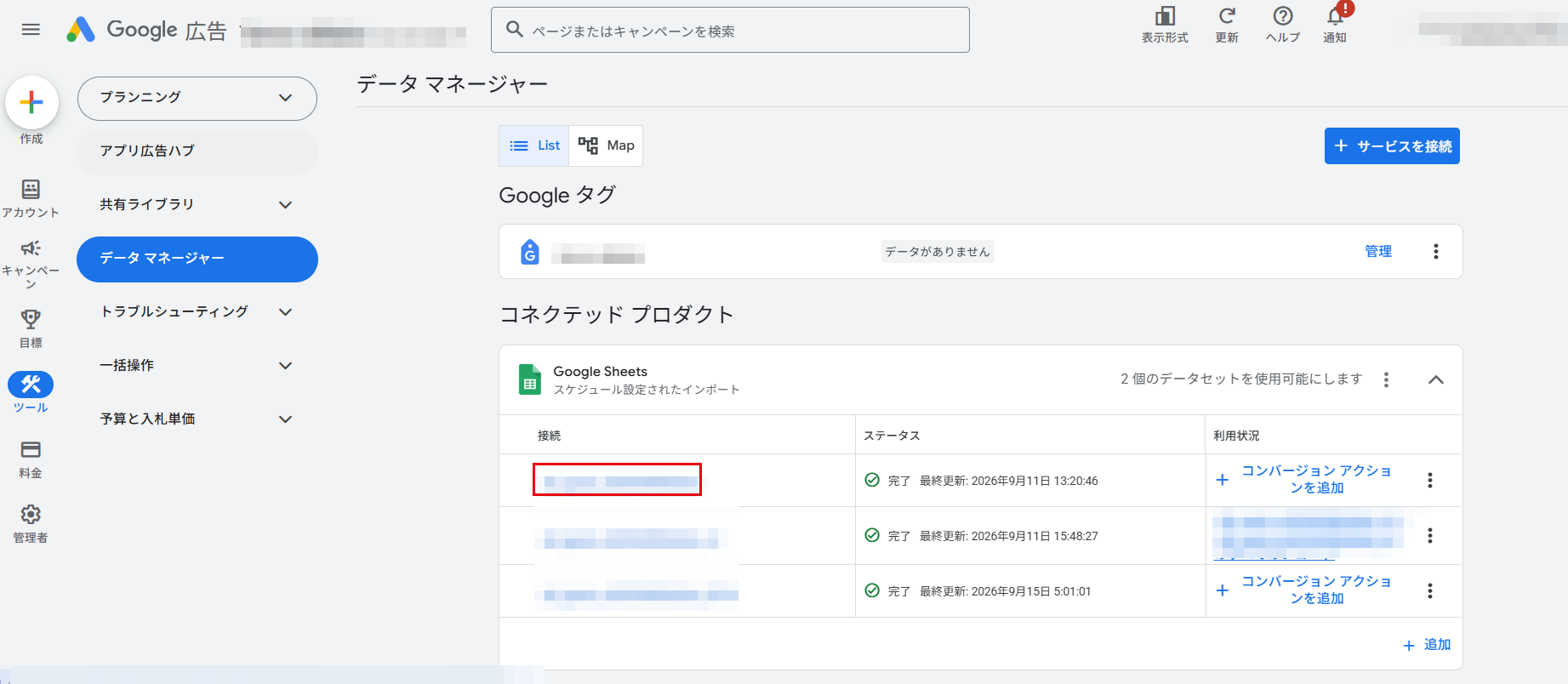Click 管理 link for Google tag
This screenshot has width=1568, height=684.
click(1378, 251)
